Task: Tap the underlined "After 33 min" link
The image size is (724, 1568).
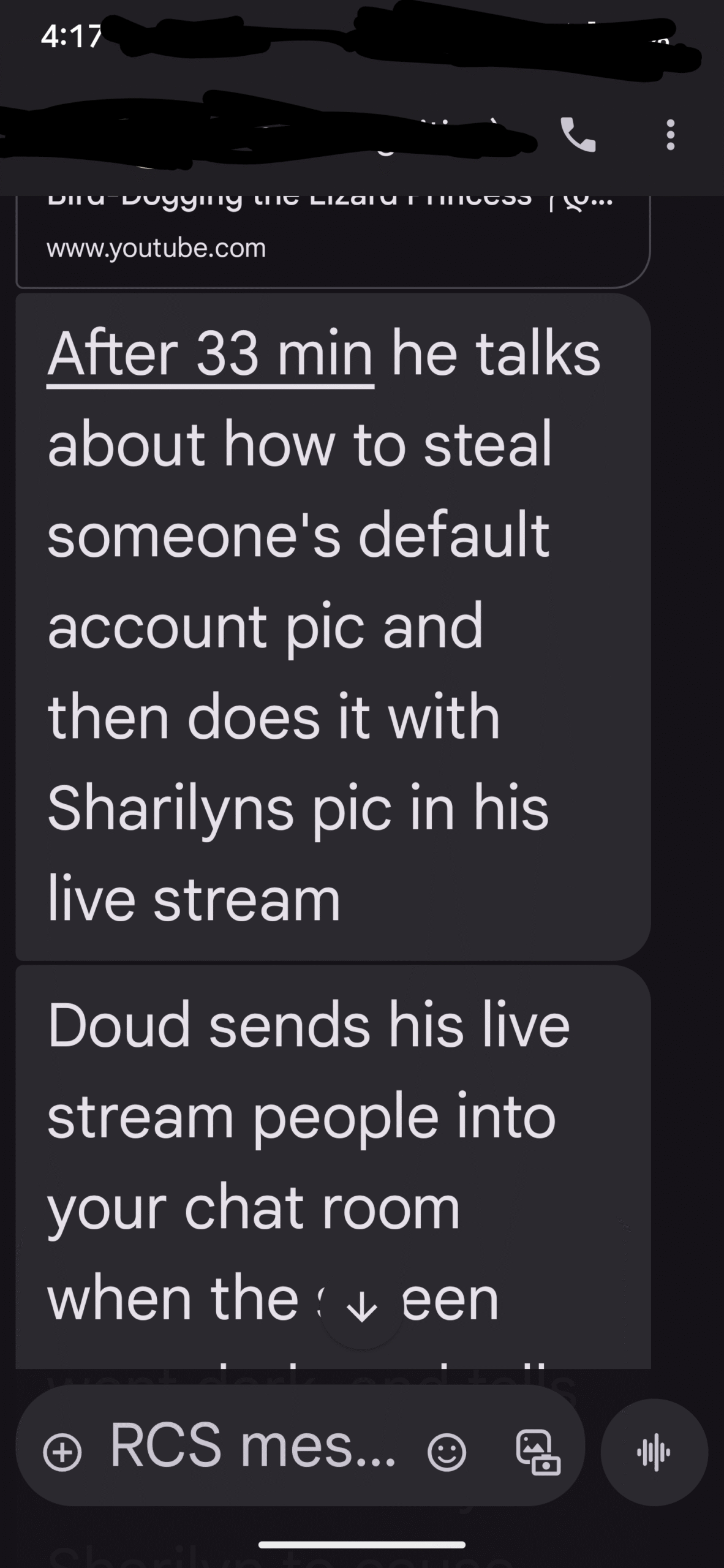Action: click(x=210, y=356)
